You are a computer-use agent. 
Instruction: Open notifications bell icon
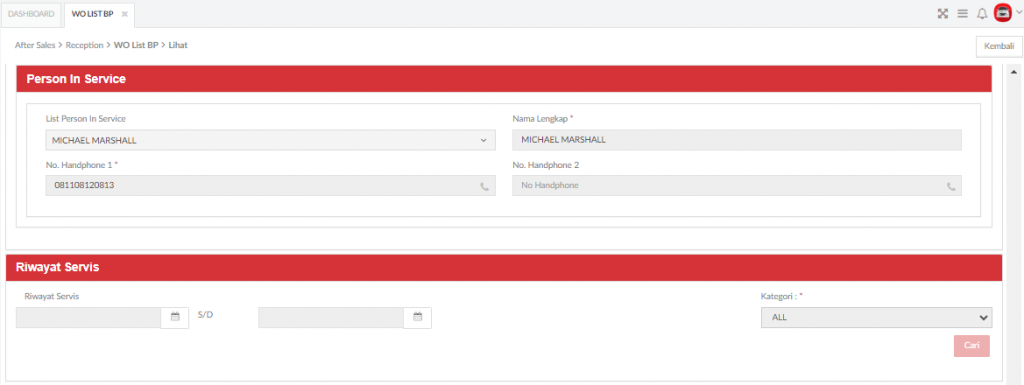click(x=982, y=14)
